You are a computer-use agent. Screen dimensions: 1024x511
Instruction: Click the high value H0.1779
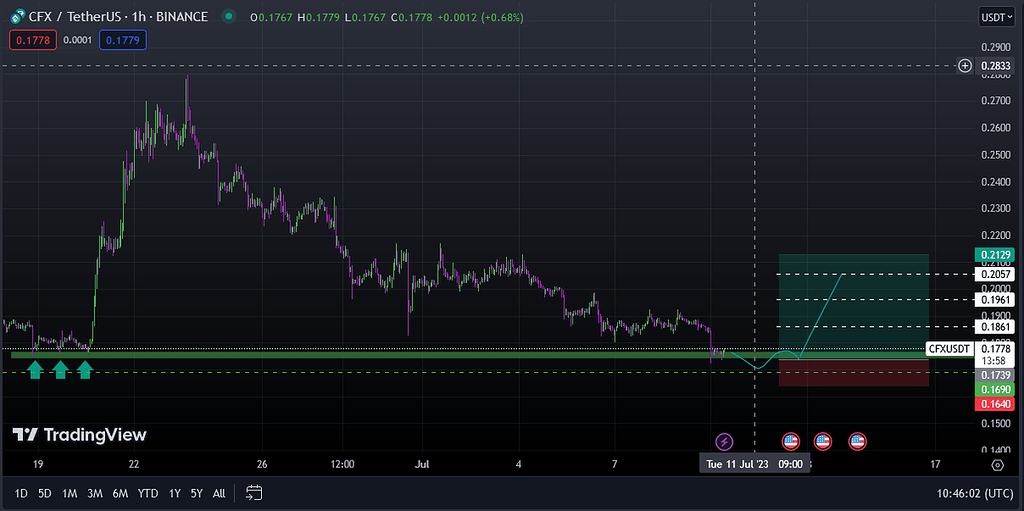click(x=318, y=18)
